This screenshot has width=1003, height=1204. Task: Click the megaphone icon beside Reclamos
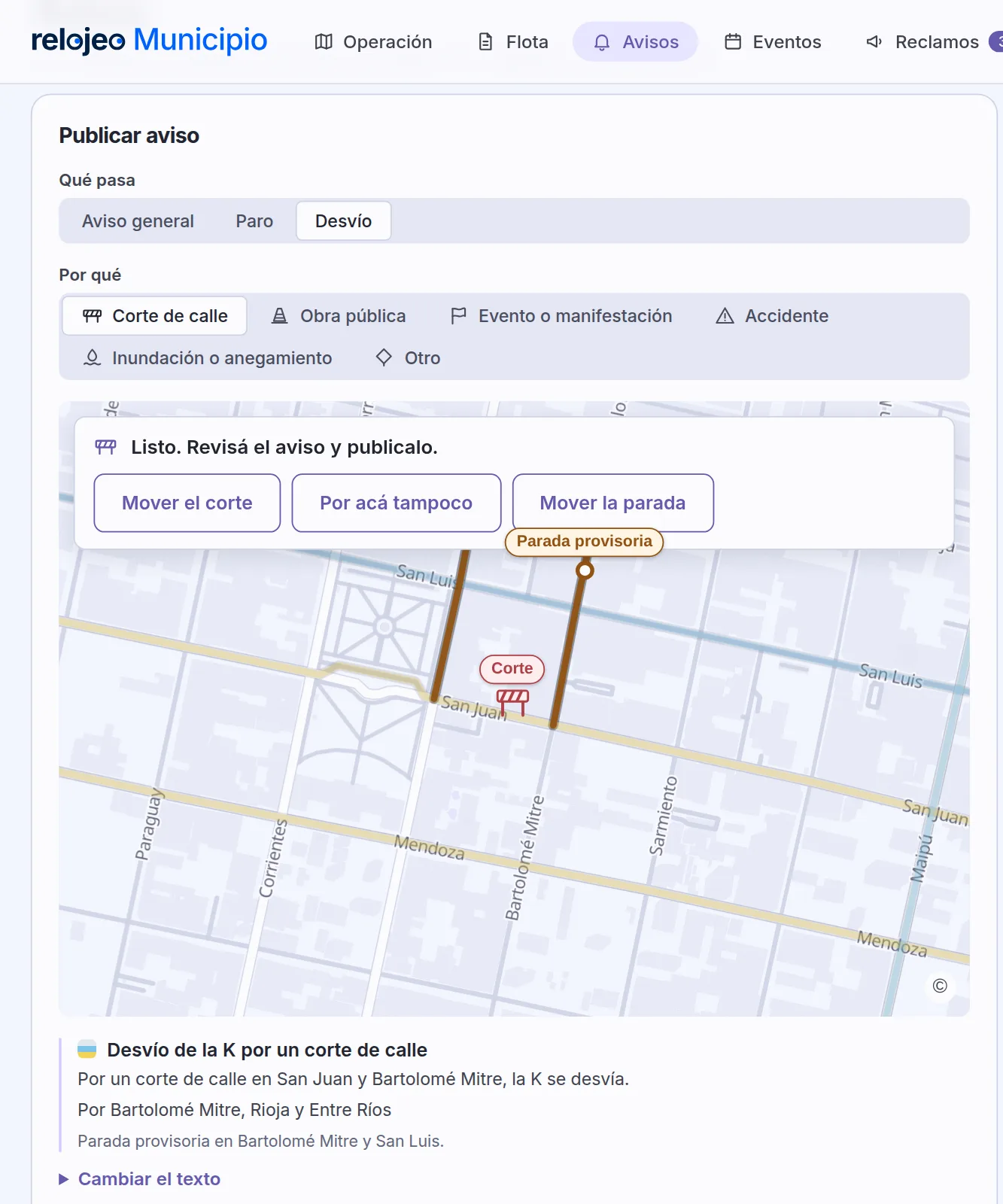[x=874, y=42]
